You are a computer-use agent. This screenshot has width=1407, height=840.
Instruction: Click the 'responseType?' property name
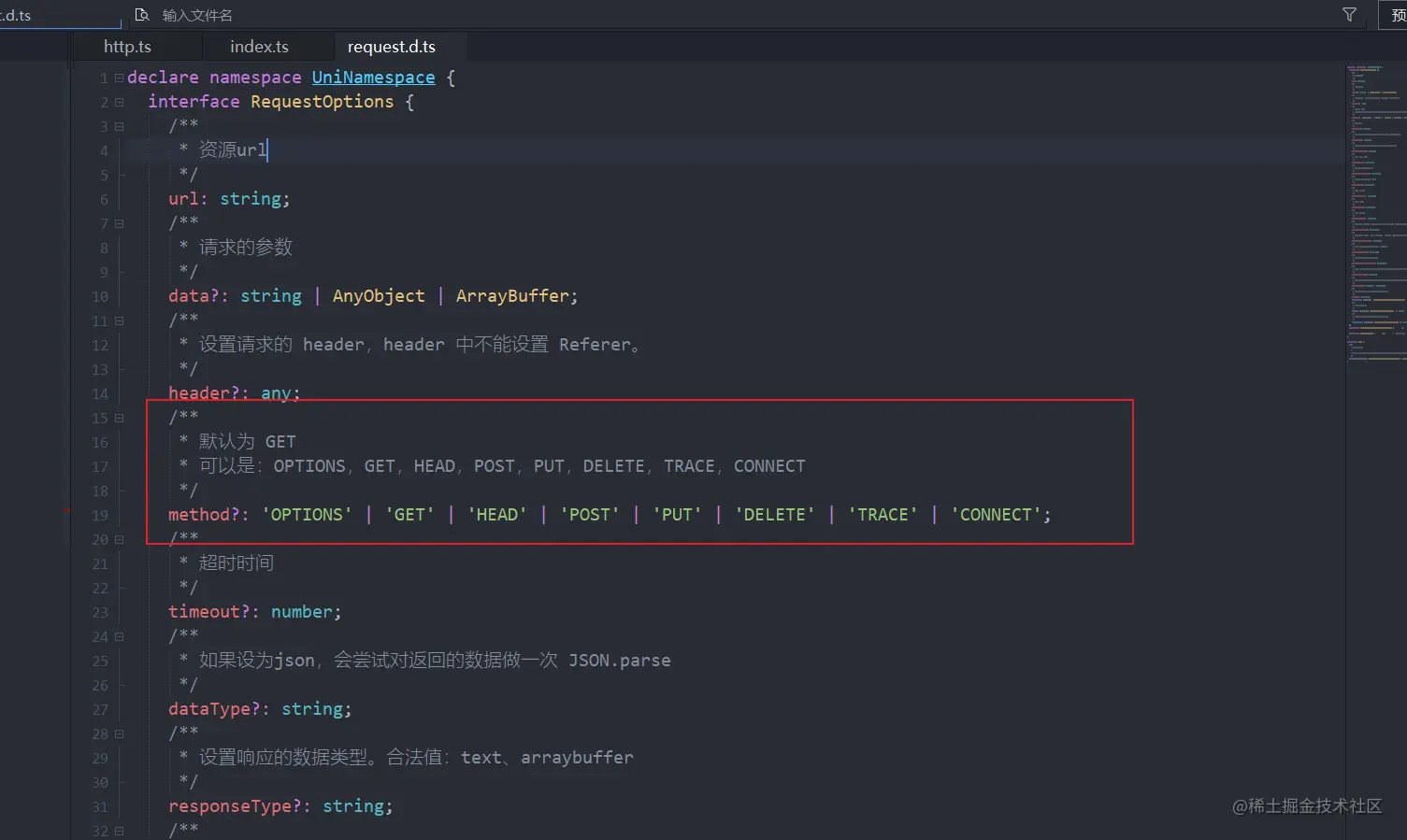point(235,806)
